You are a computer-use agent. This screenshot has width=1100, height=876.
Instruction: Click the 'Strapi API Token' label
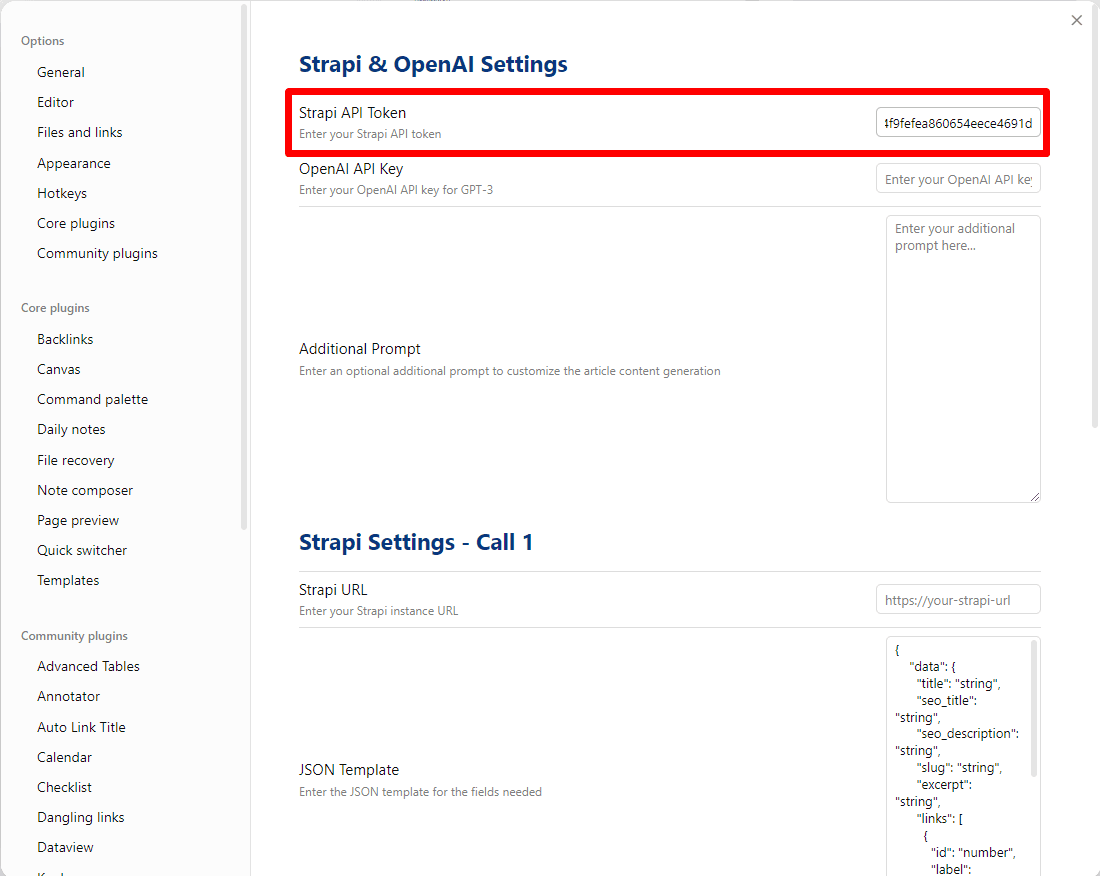(x=352, y=113)
